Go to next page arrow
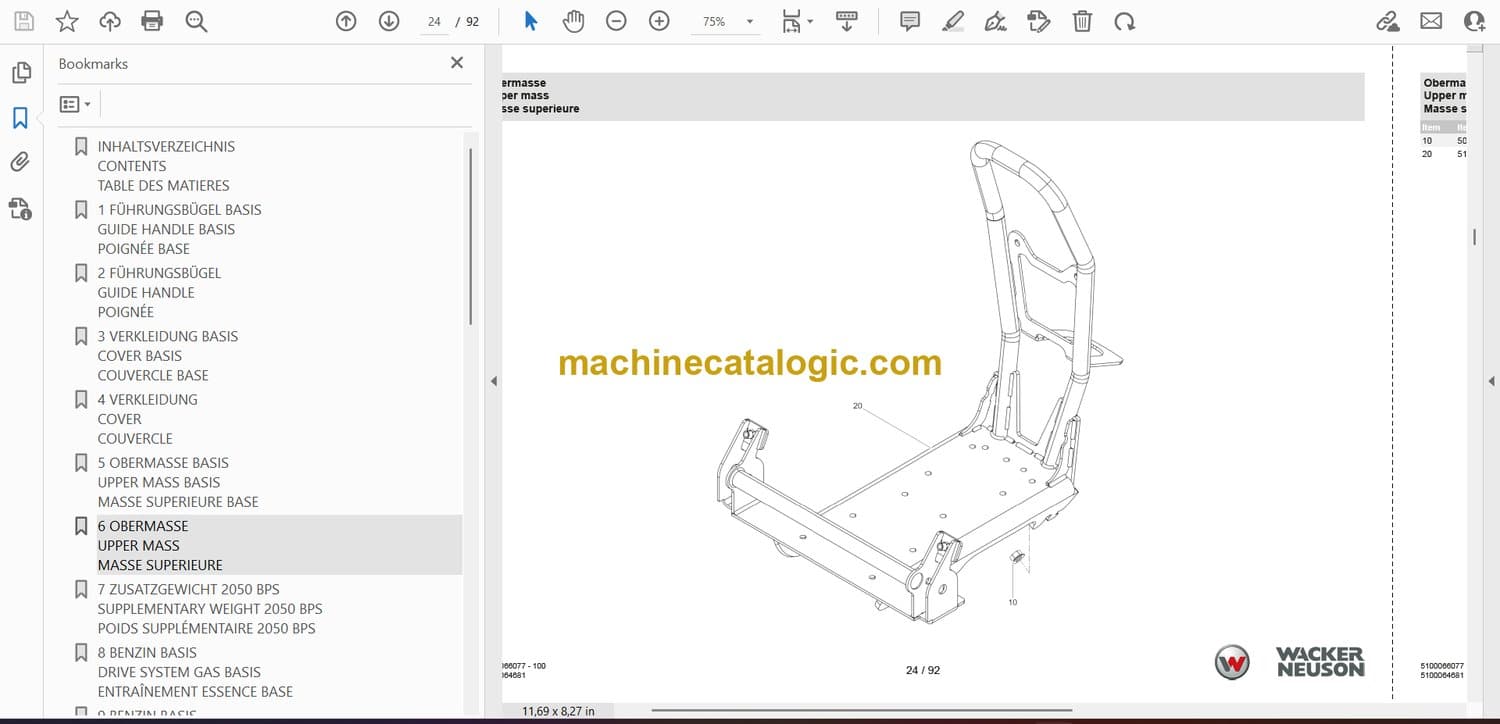1500x724 pixels. (x=389, y=21)
